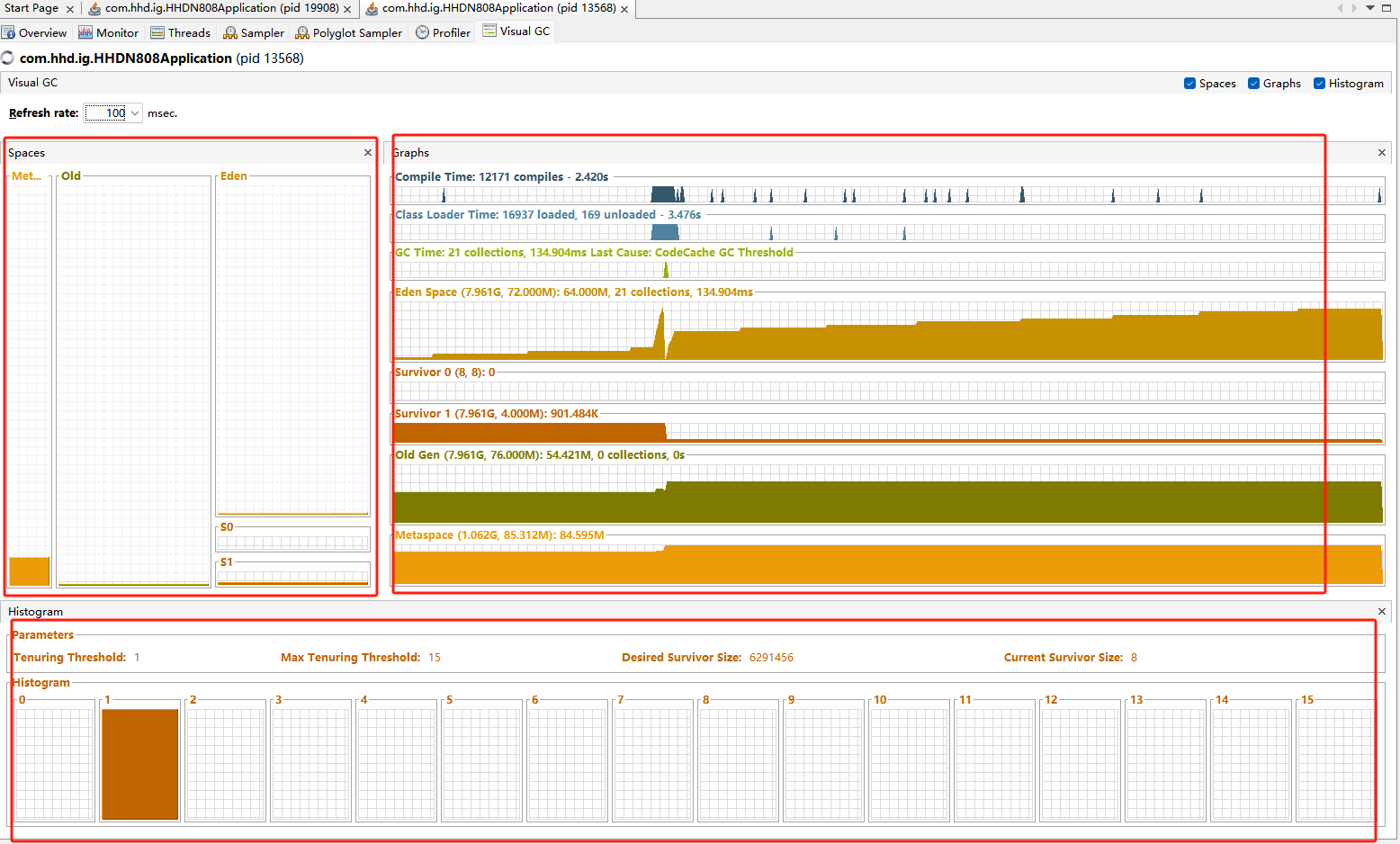
Task: Click Java icon on pid 19908 tab
Action: [94, 8]
